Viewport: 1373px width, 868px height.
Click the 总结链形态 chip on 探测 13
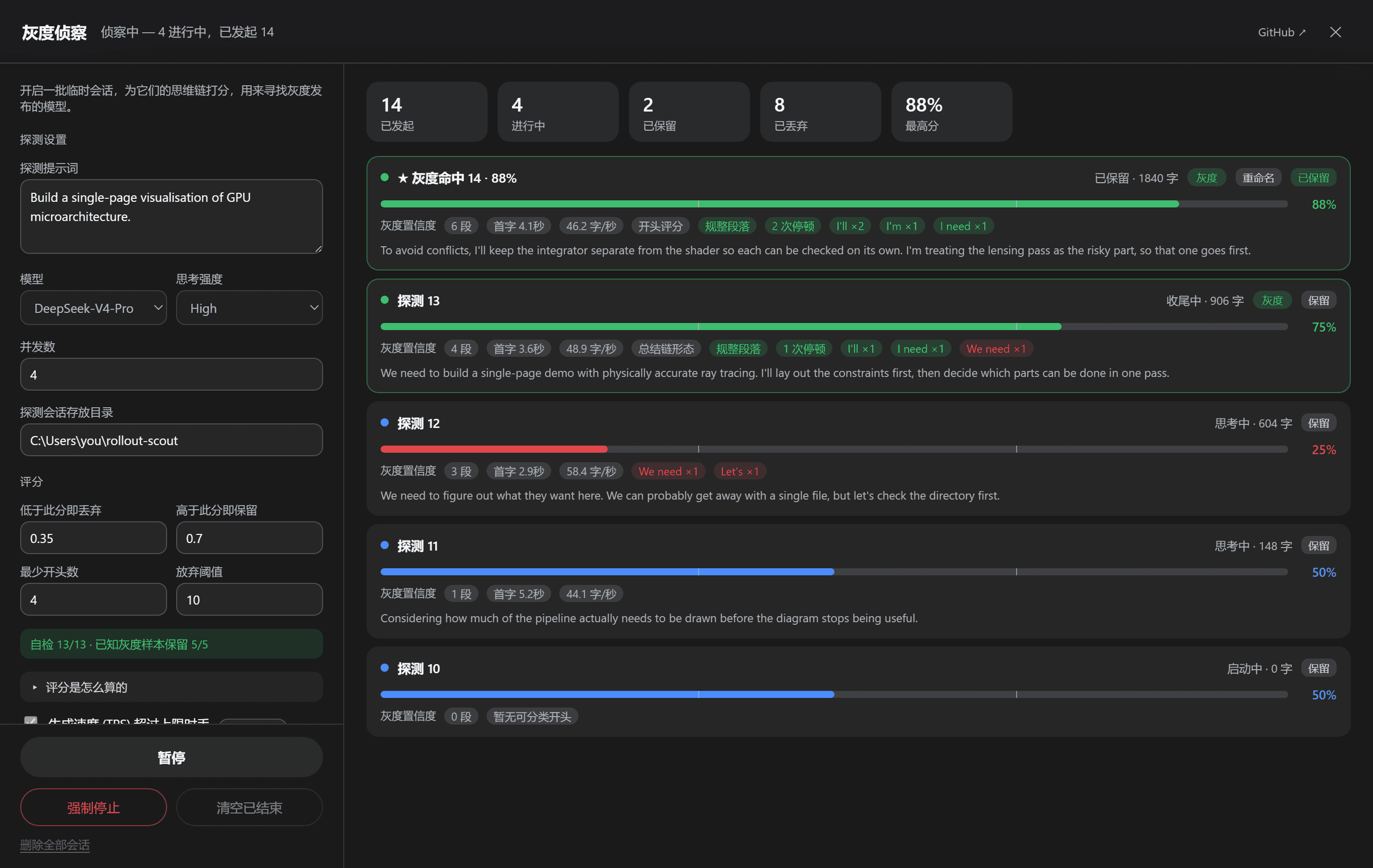[666, 349]
